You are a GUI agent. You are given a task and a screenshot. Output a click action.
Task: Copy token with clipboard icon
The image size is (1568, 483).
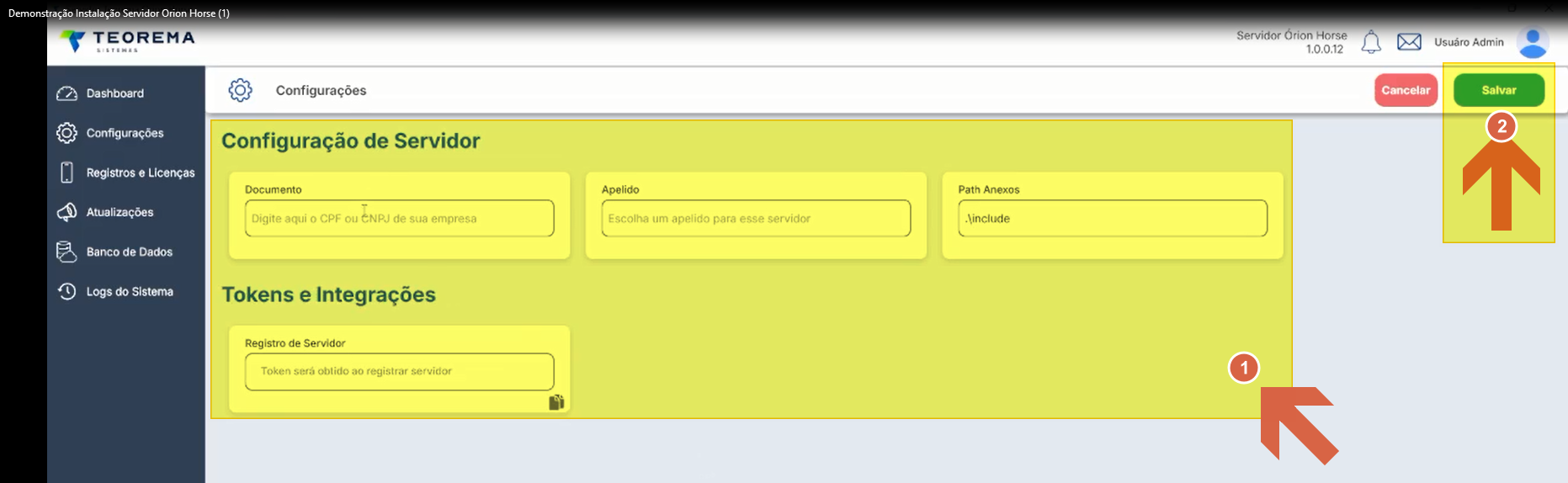pos(556,402)
